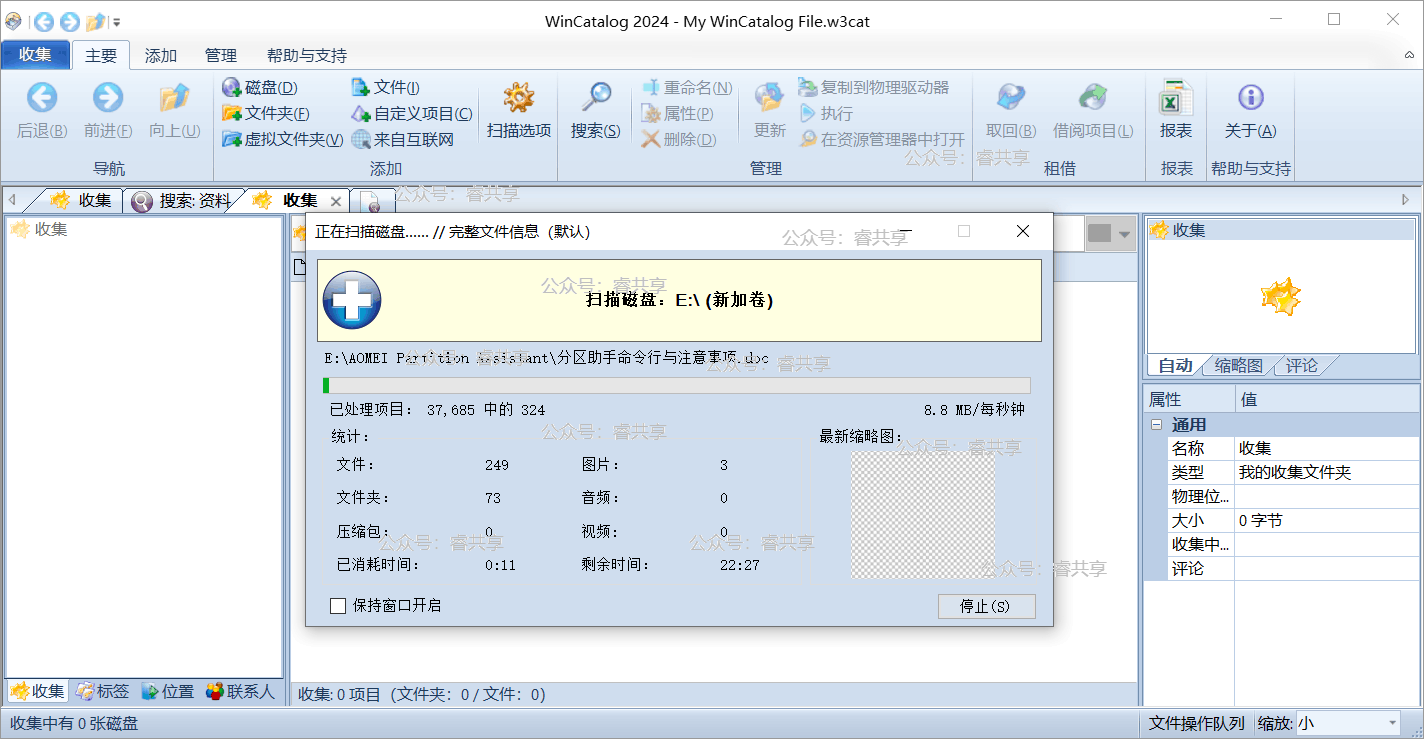Click the 文件操作队列 status button

point(1196,723)
